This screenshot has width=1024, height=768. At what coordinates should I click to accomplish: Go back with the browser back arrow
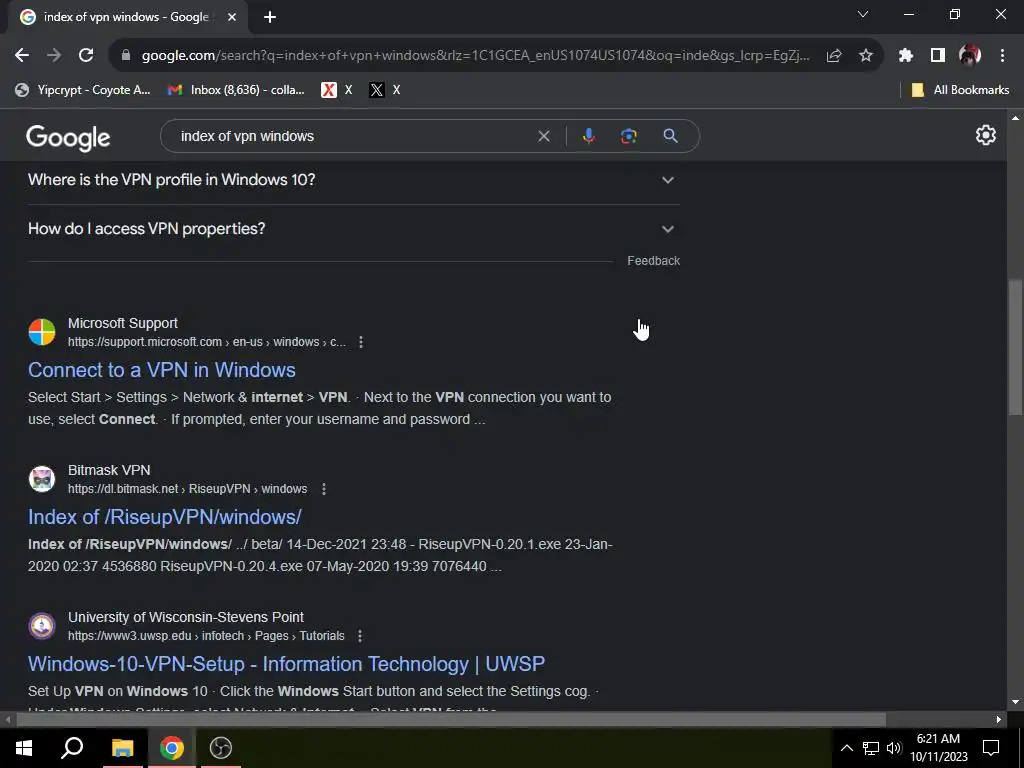tap(22, 56)
